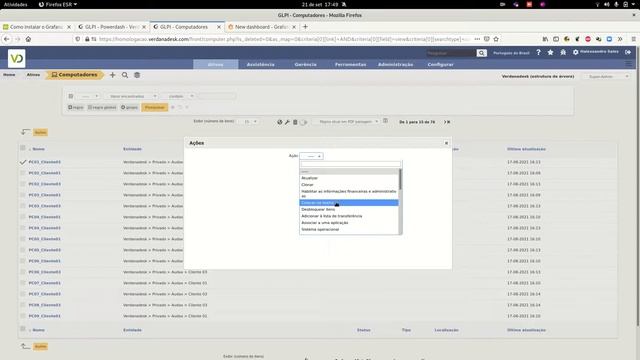This screenshot has width=640, height=360.
Task: Click inside the action list filter field
Action: 350,164
